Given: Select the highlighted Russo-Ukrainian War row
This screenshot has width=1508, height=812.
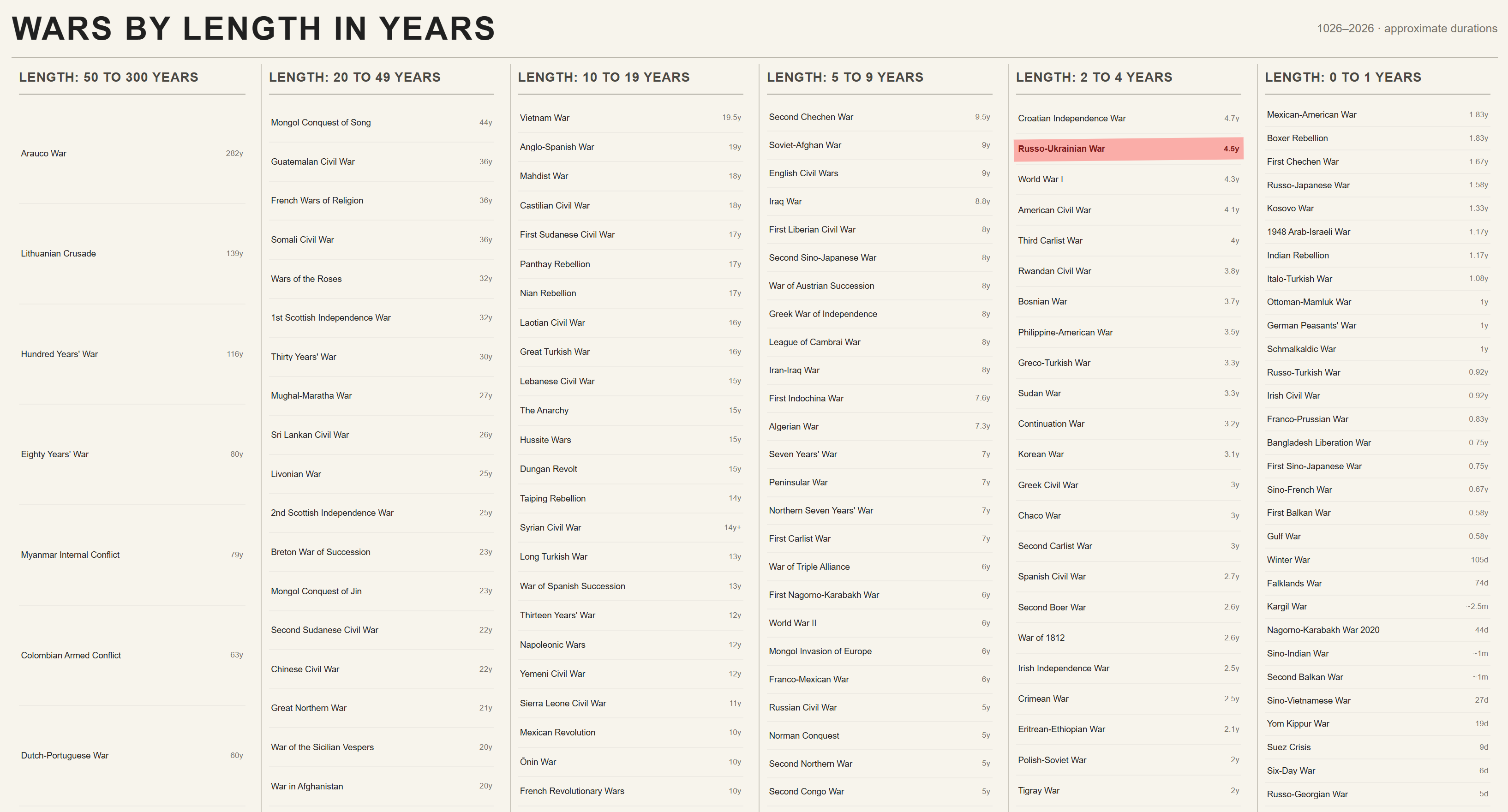Looking at the screenshot, I should point(1128,149).
